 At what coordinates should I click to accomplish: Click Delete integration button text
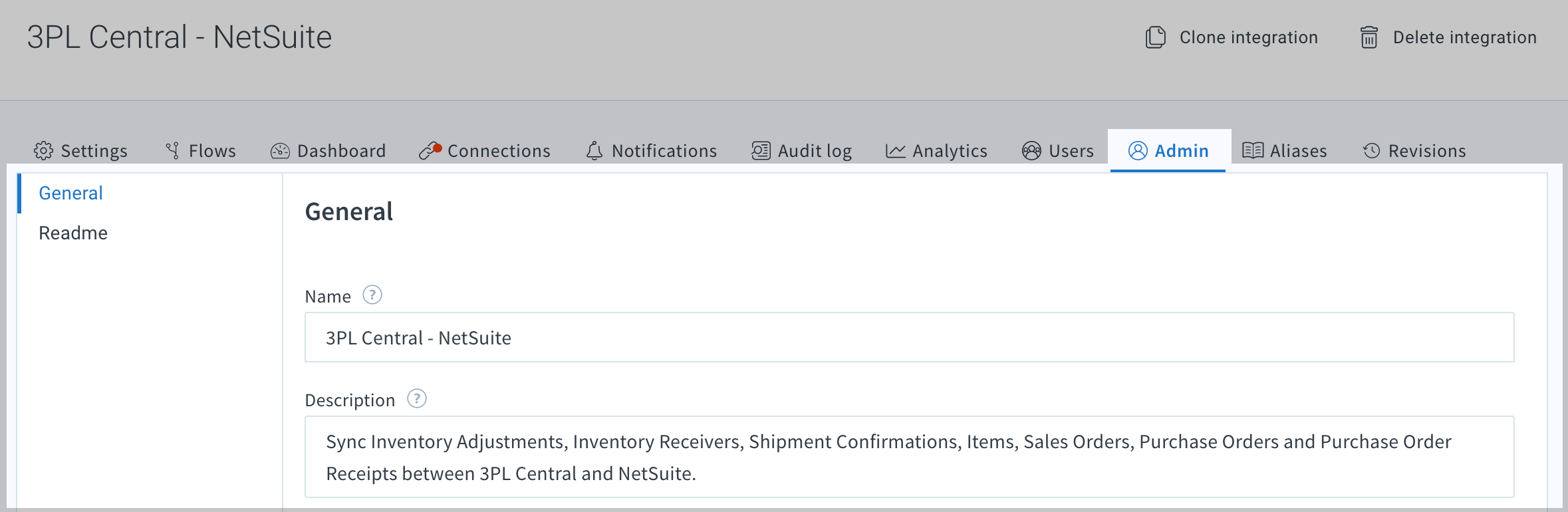pos(1465,37)
